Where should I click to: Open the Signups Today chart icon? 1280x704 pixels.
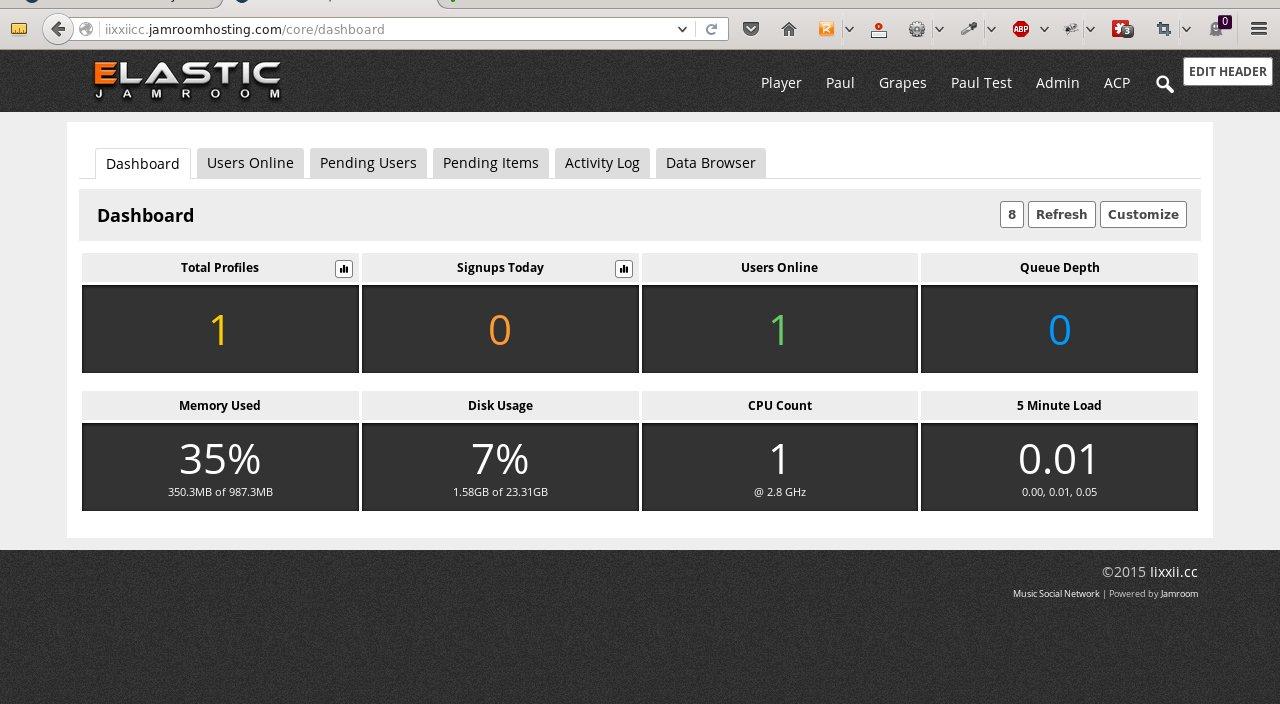(624, 268)
